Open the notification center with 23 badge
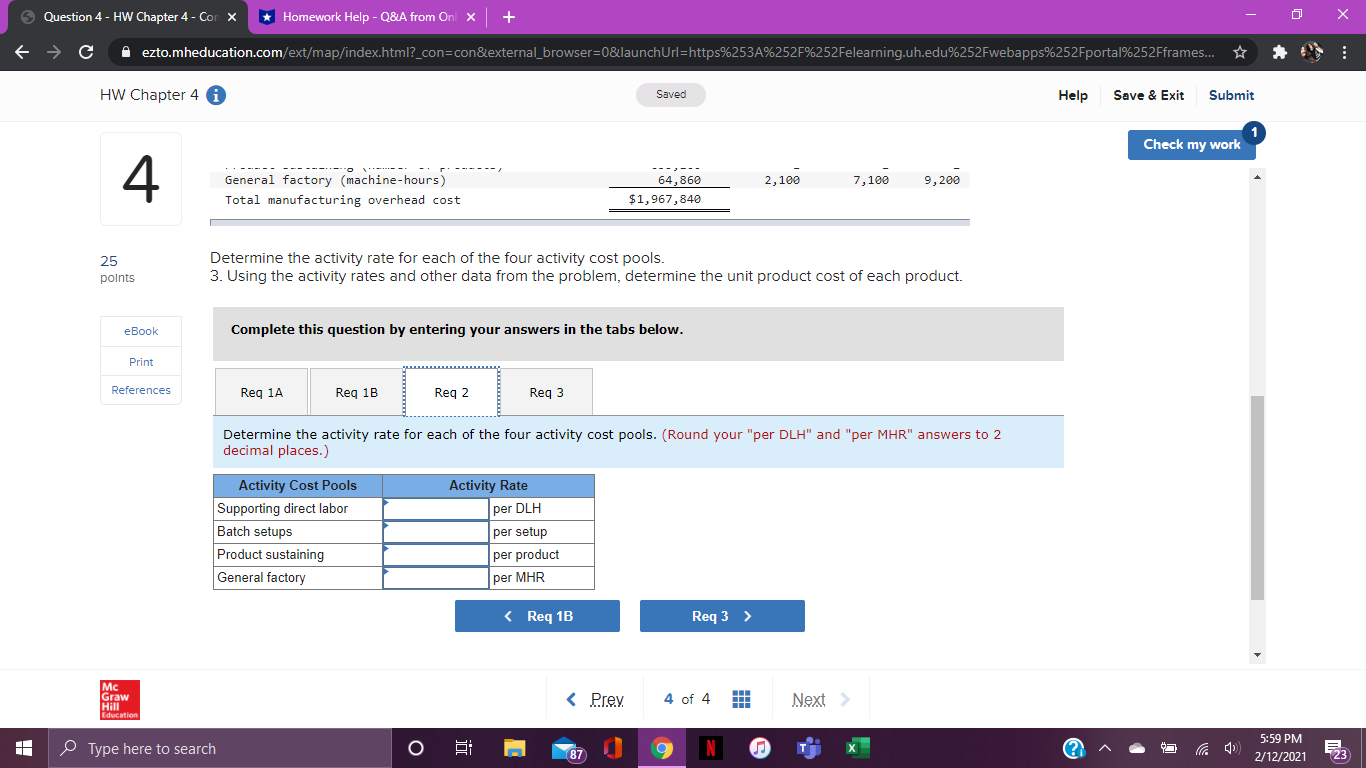The image size is (1366, 768). click(1335, 749)
